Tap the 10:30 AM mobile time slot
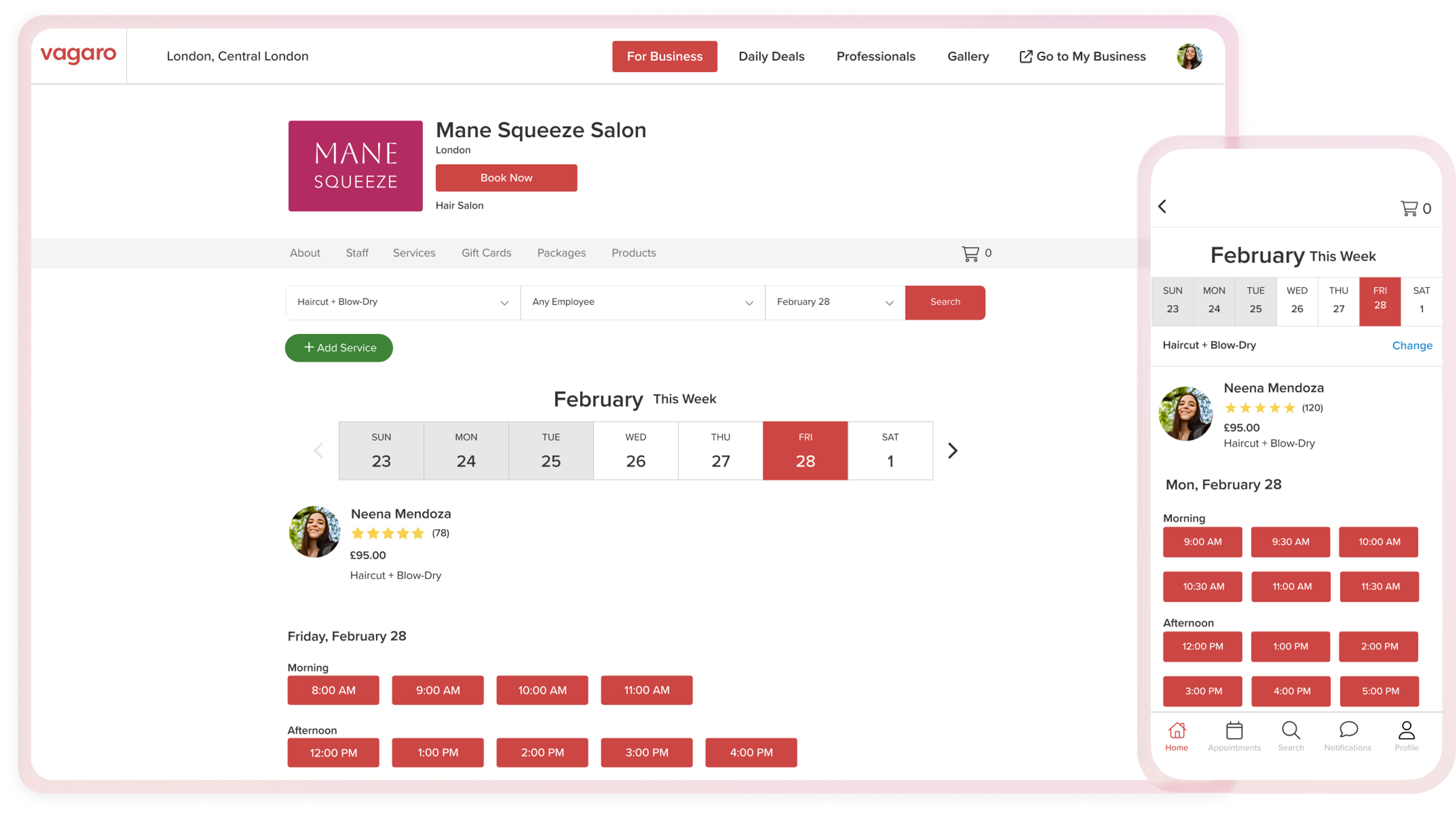Image resolution: width=1456 pixels, height=814 pixels. click(1203, 587)
